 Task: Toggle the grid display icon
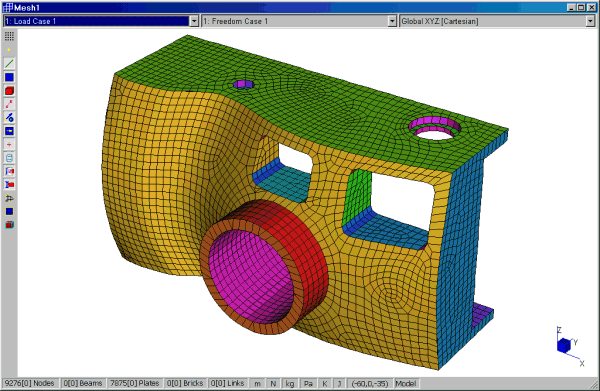pos(9,36)
